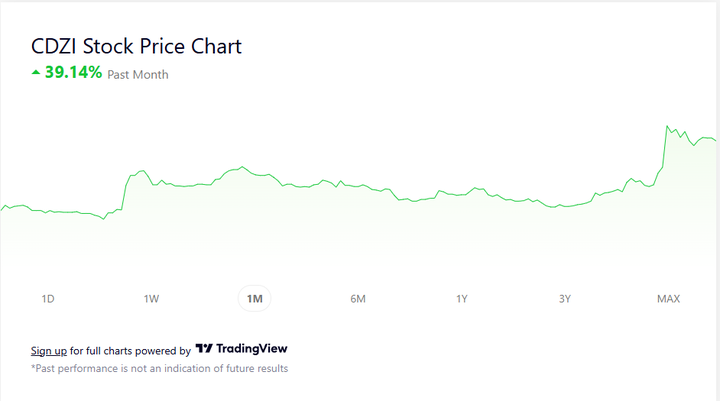
Task: Click the highest peak on the price line
Action: click(667, 126)
